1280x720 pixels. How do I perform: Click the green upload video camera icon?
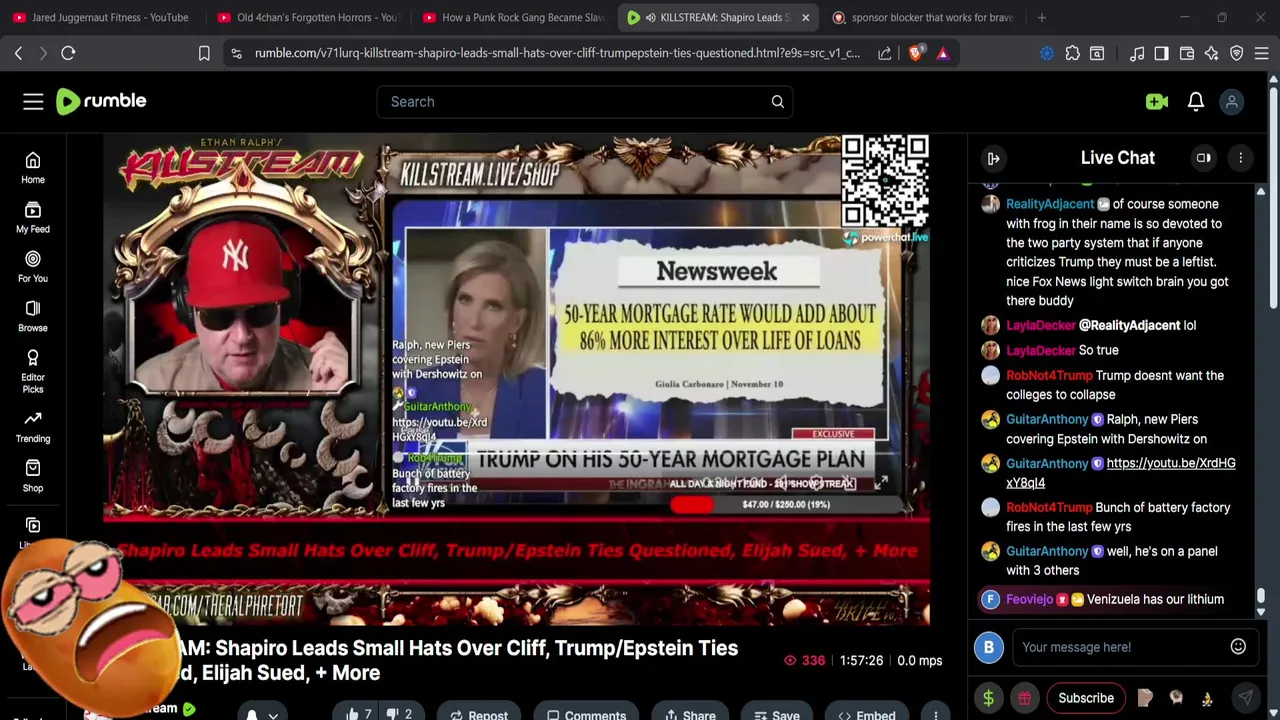(1157, 101)
